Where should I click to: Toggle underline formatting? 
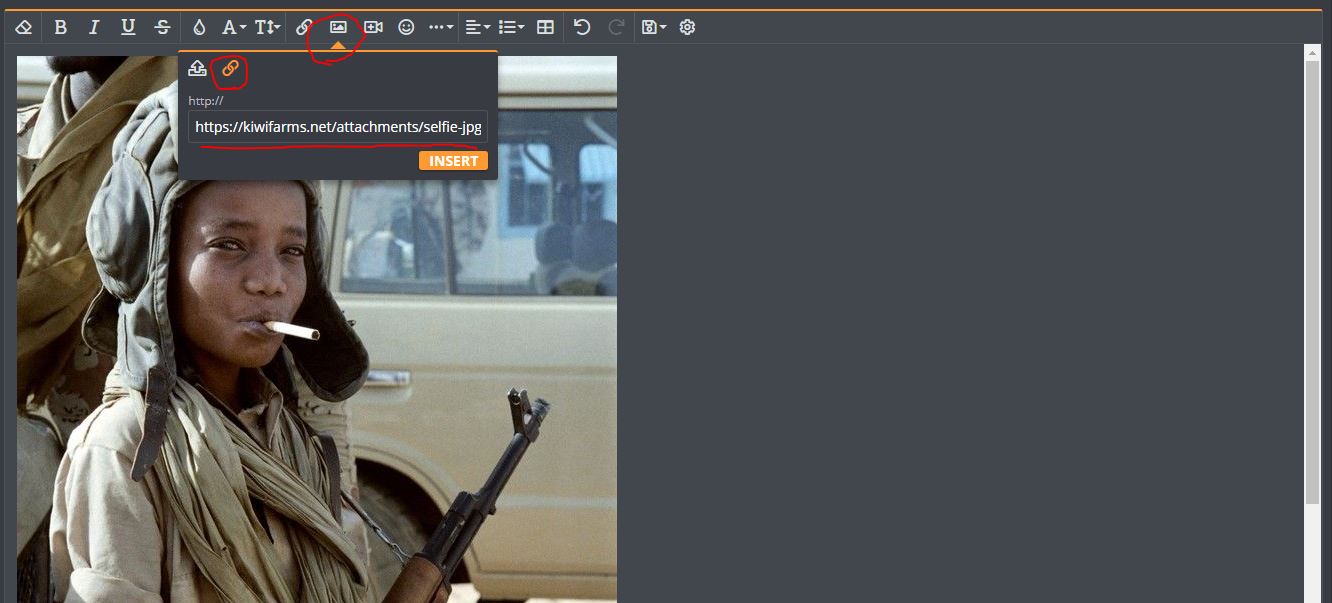pyautogui.click(x=128, y=28)
